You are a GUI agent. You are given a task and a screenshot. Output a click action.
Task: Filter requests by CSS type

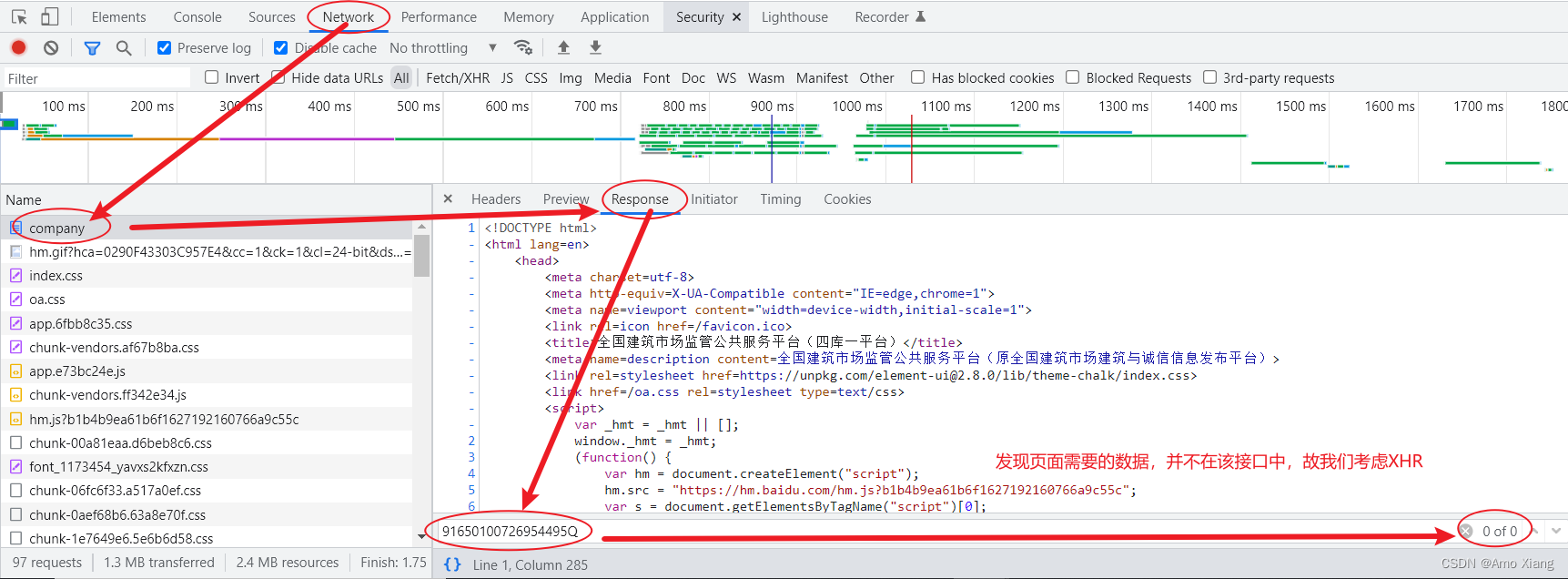click(x=536, y=77)
